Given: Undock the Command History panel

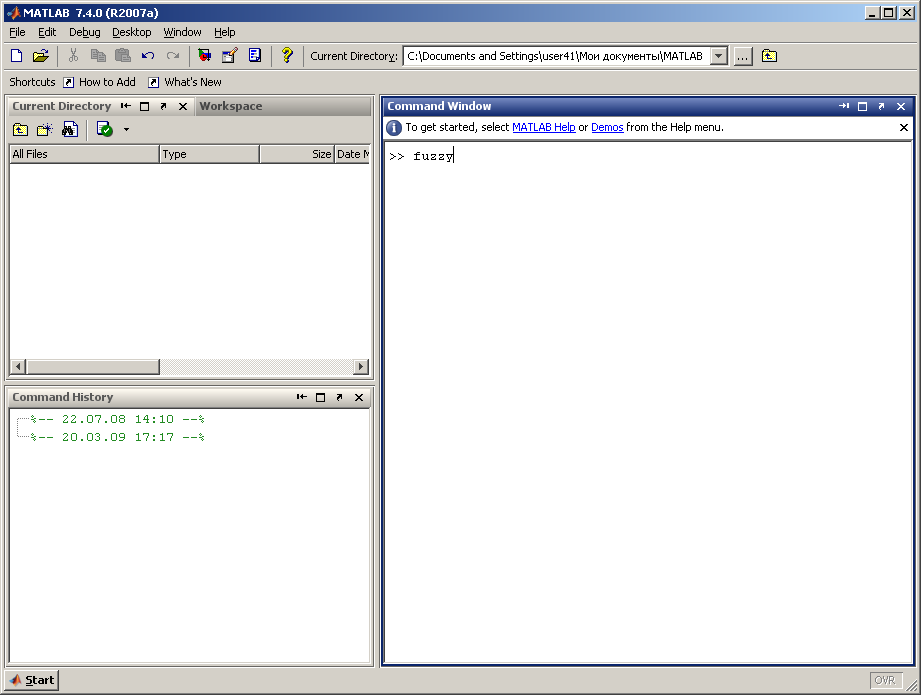Looking at the screenshot, I should click(x=340, y=398).
